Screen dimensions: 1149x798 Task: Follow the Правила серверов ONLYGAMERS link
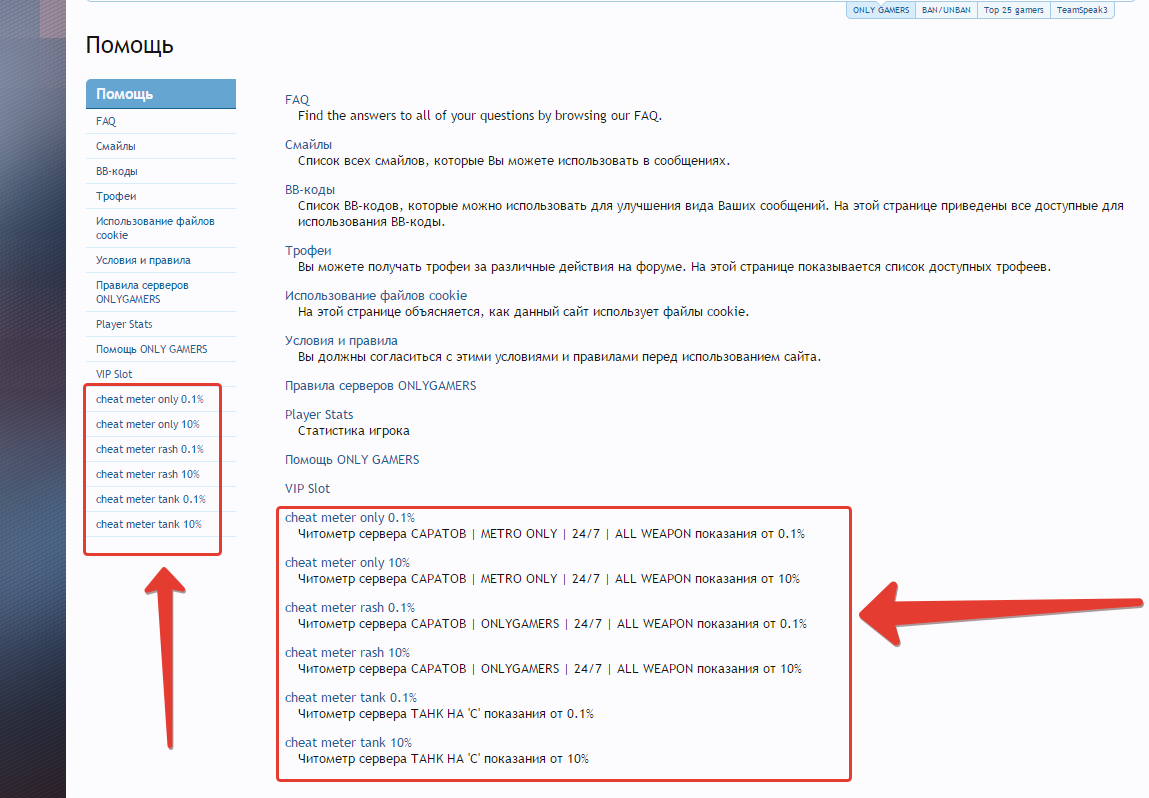[380, 385]
